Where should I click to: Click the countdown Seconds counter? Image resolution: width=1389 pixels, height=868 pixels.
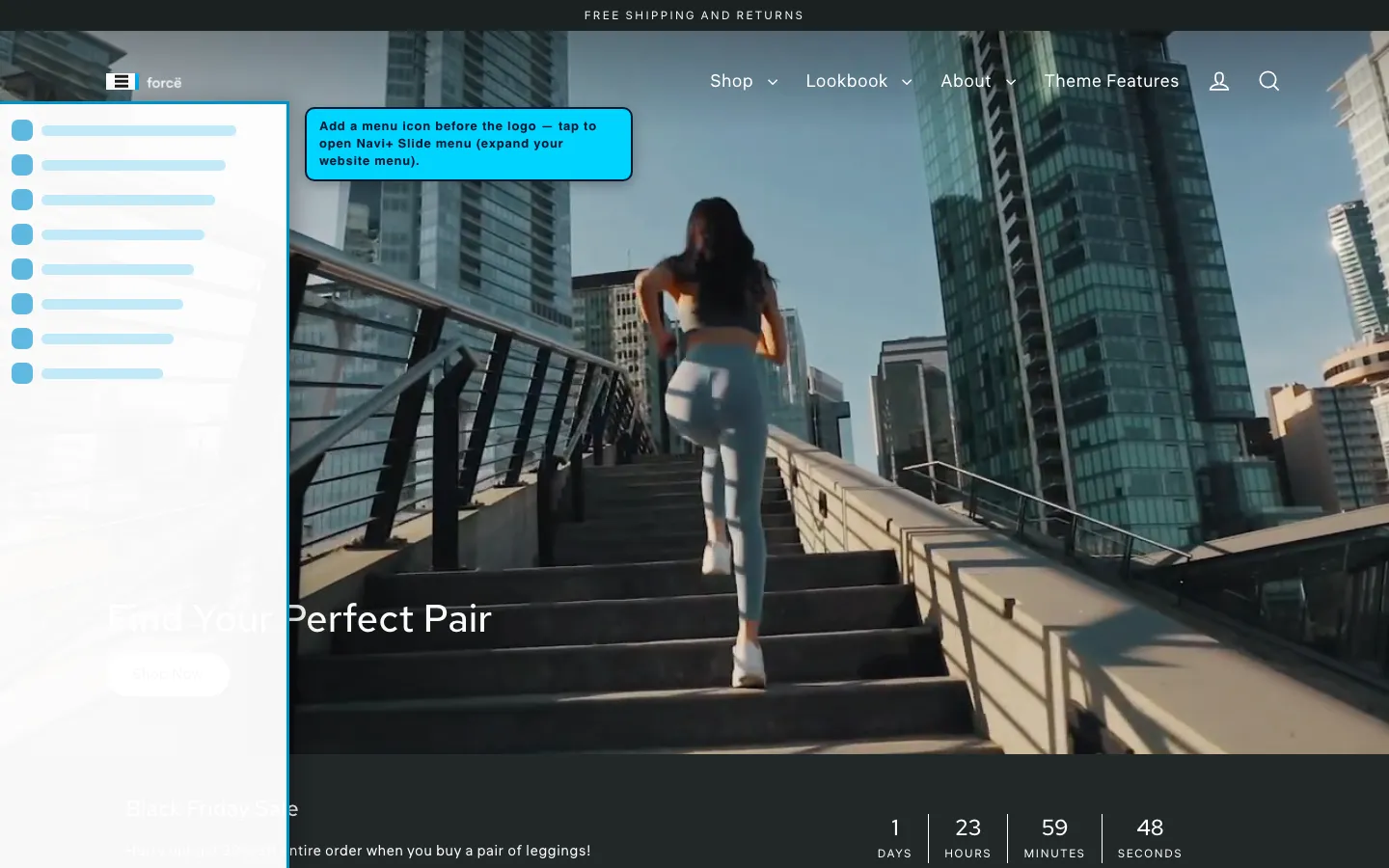pyautogui.click(x=1150, y=838)
